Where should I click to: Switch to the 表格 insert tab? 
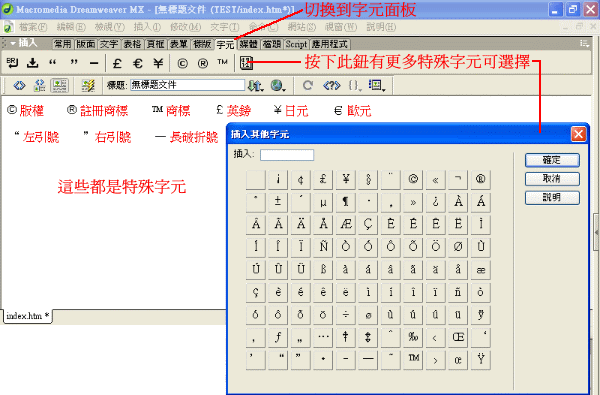pyautogui.click(x=132, y=44)
